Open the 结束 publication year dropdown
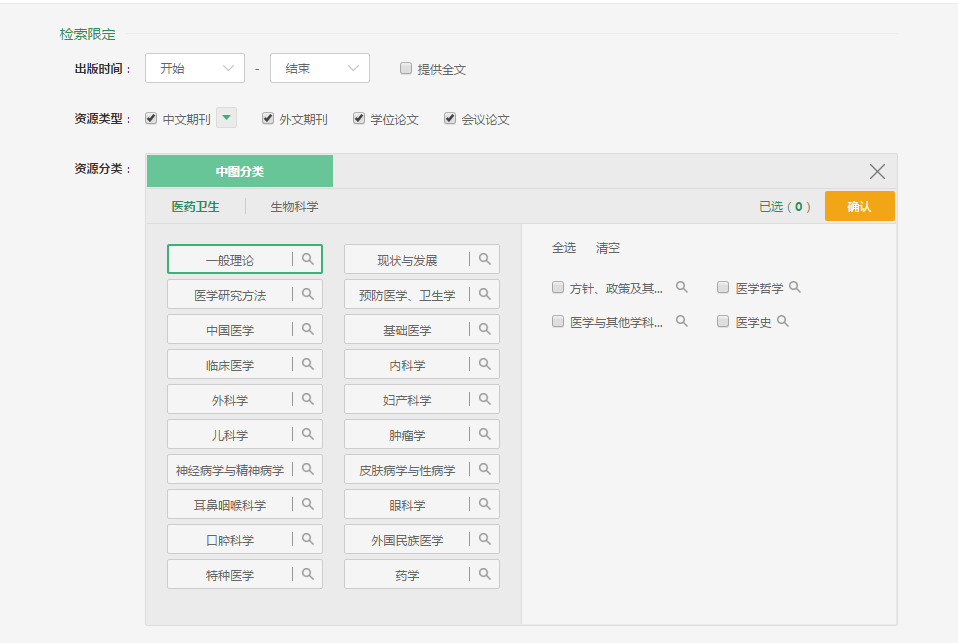This screenshot has height=643, width=958. (x=320, y=68)
